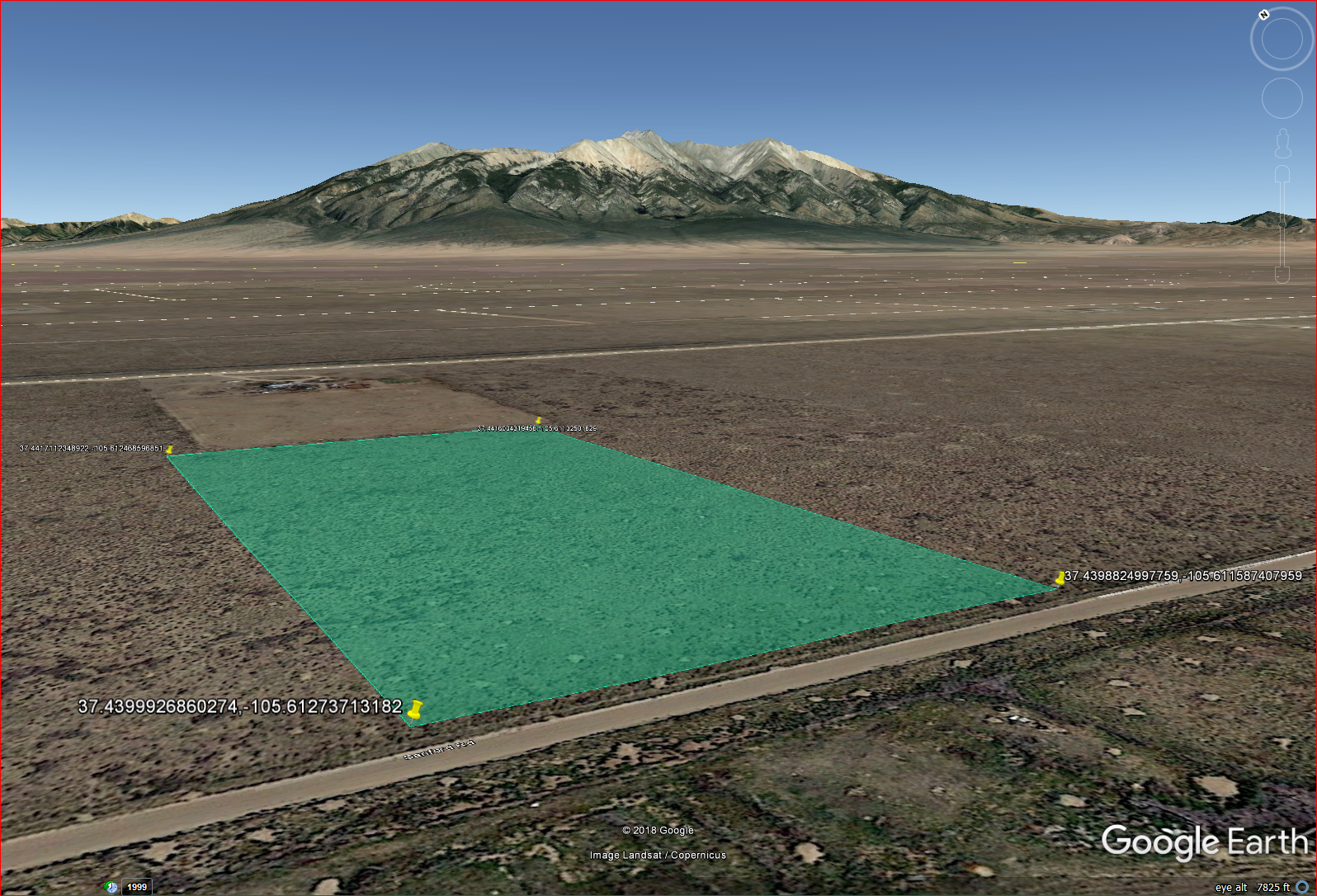Click the N marker on compass ring
Image resolution: width=1317 pixels, height=896 pixels.
click(1263, 15)
